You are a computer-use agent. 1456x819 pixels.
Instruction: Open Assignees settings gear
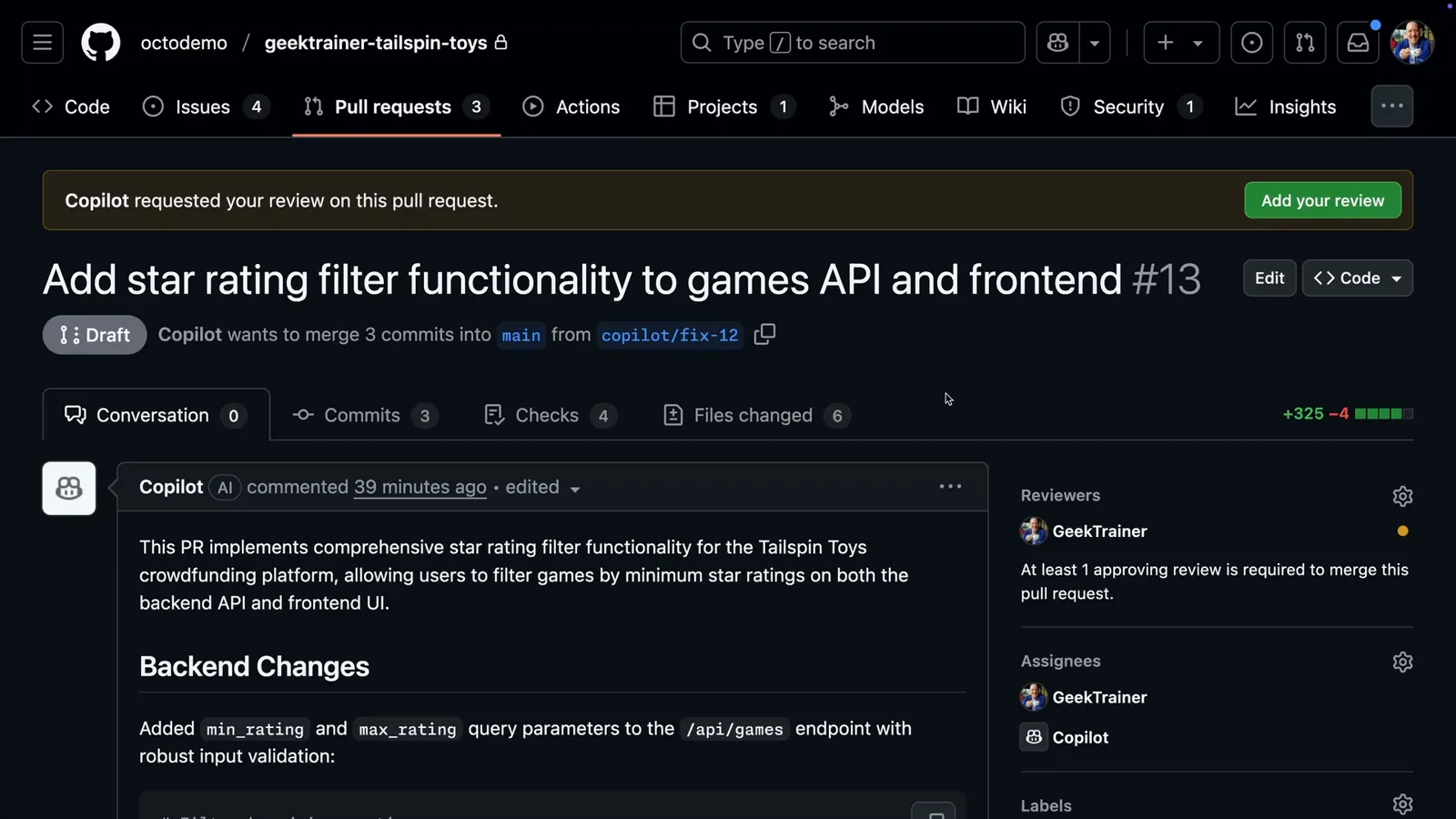pos(1402,662)
